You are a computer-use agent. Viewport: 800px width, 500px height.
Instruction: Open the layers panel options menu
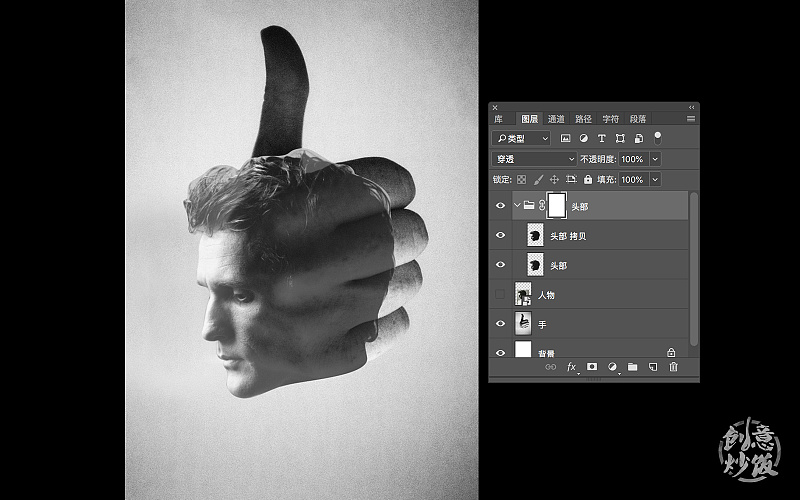click(690, 119)
